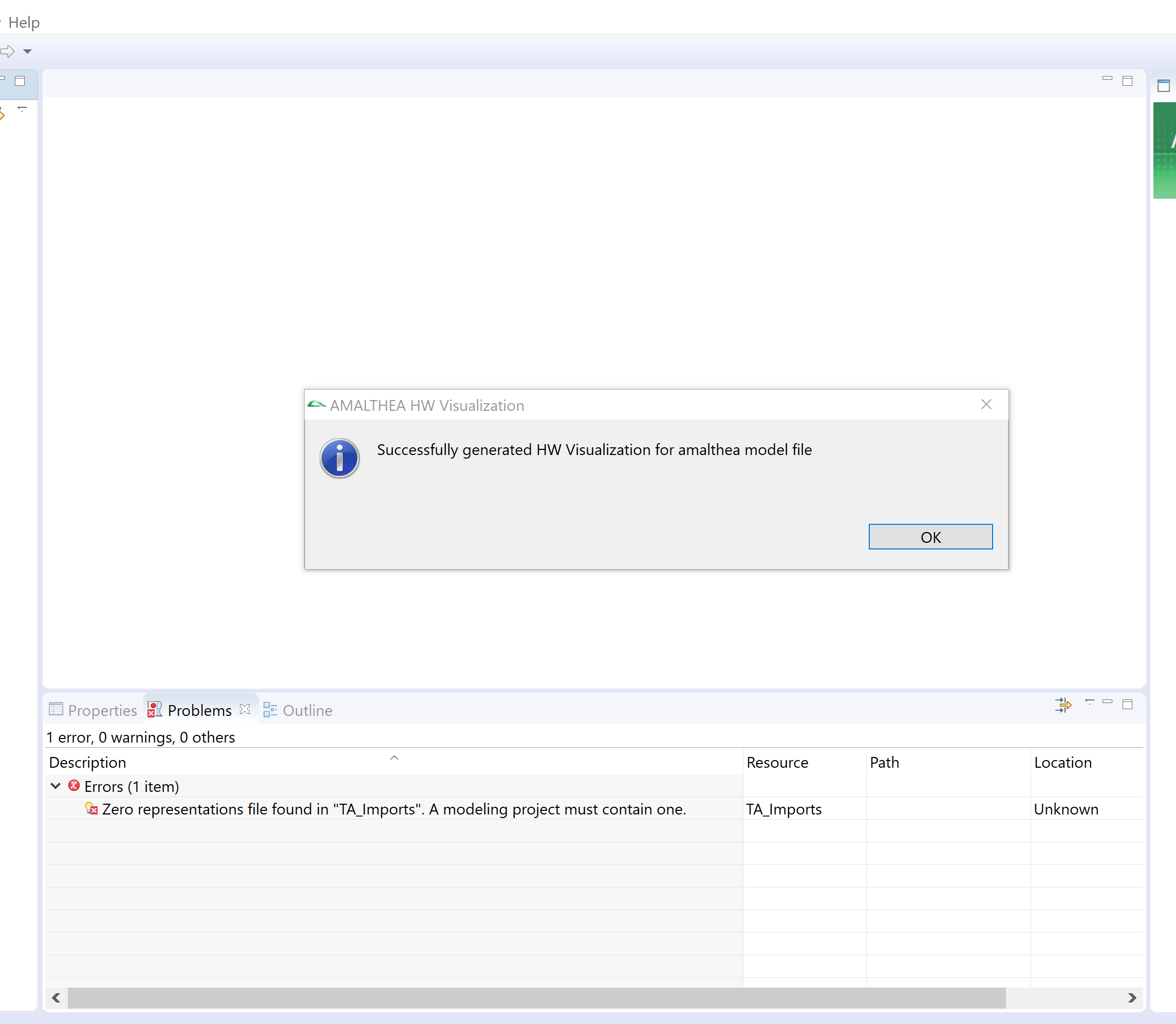
Task: Click the Properties tab icon
Action: click(x=56, y=709)
